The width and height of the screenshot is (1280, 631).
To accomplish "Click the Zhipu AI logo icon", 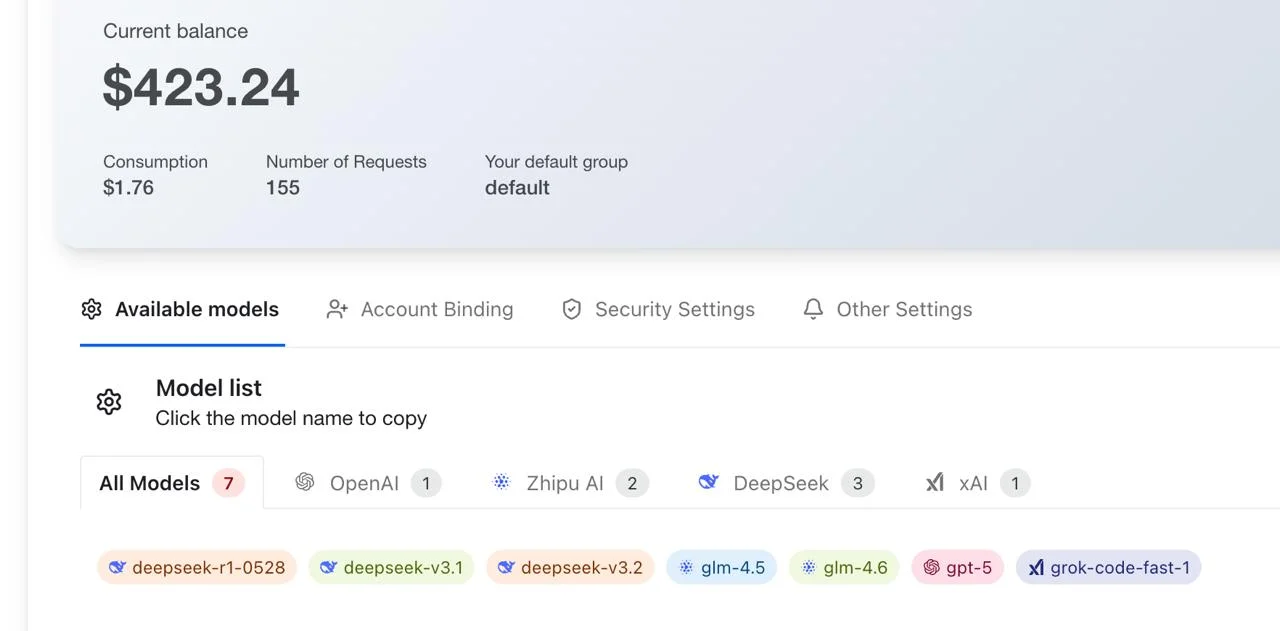I will (x=502, y=483).
